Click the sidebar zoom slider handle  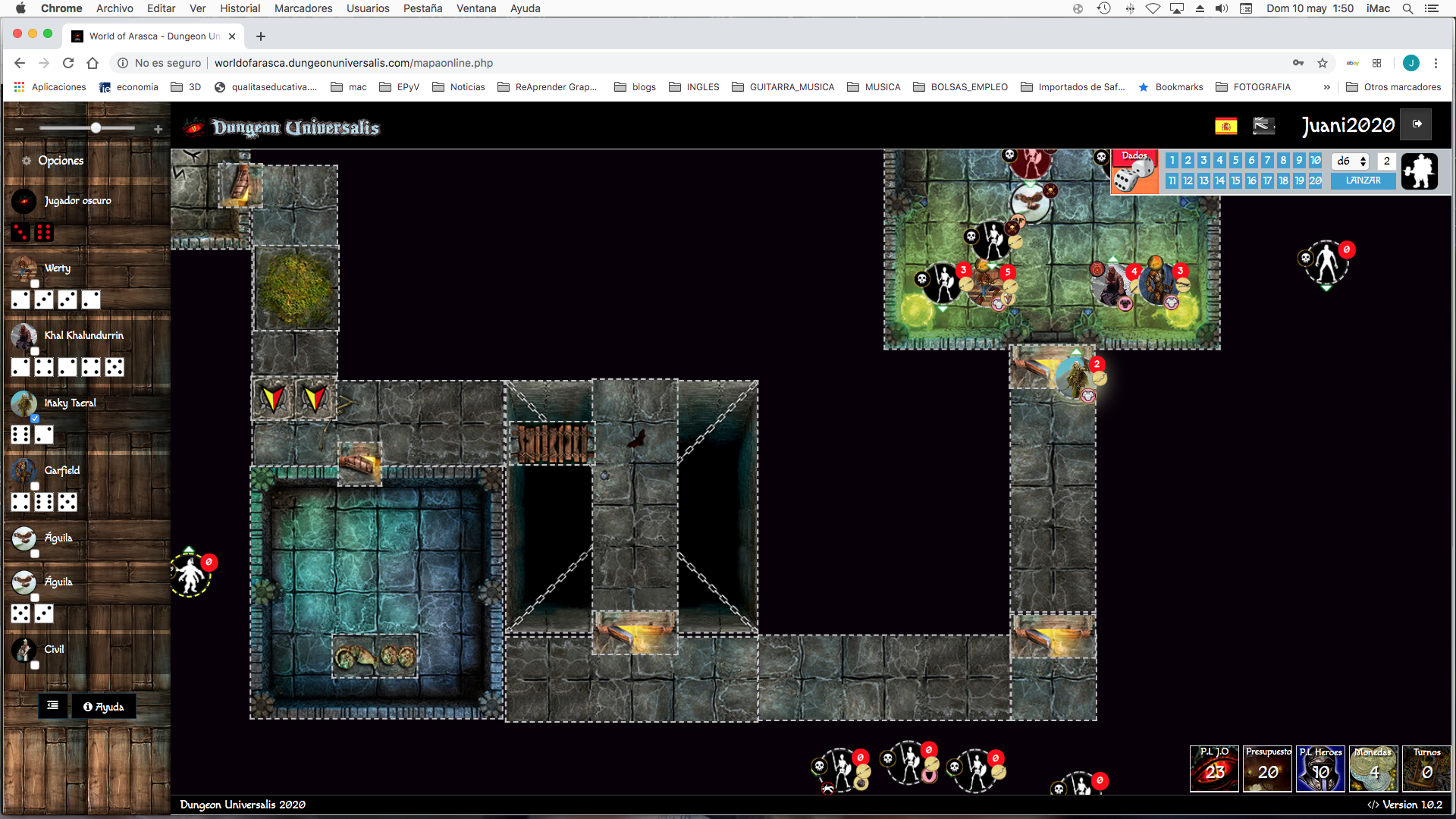96,128
